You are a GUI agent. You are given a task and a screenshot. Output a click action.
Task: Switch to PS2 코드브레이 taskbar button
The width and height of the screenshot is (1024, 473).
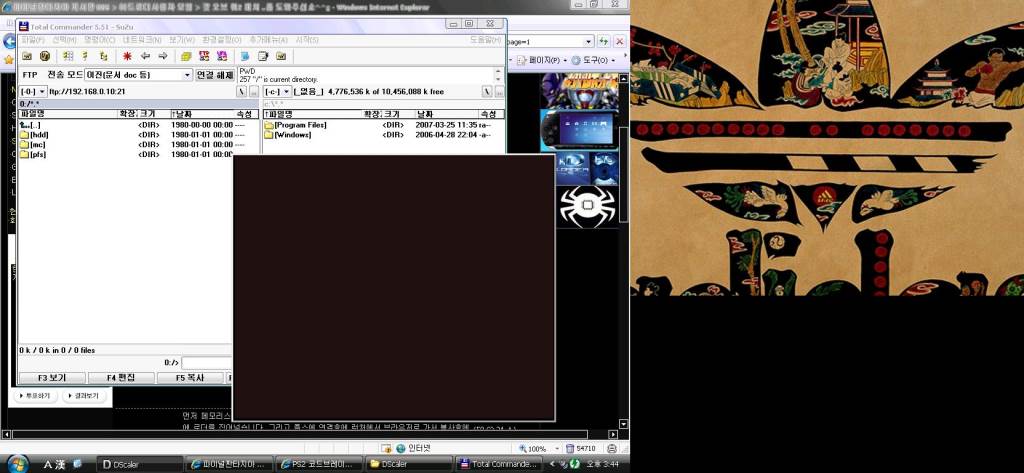click(319, 464)
